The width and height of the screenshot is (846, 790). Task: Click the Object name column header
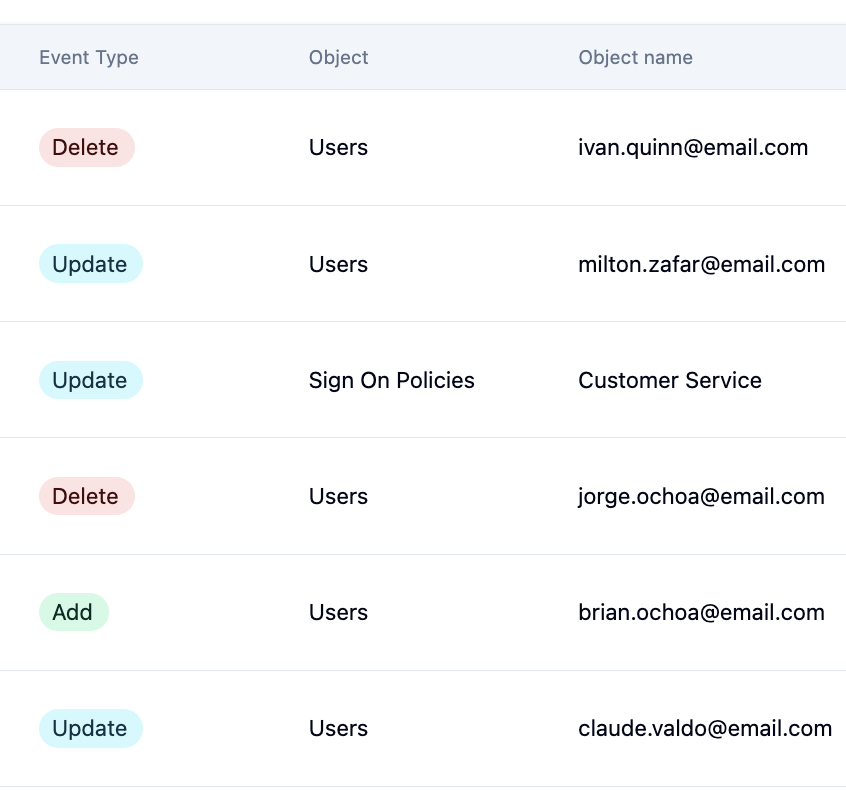point(635,57)
